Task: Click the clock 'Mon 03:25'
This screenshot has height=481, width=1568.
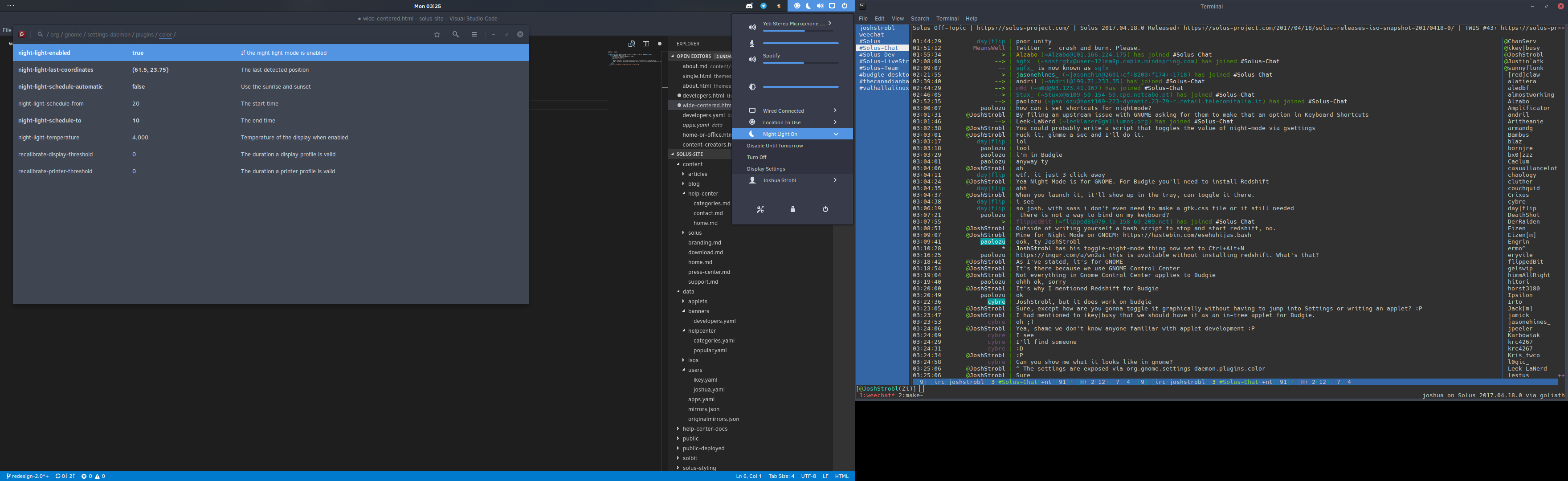Action: [427, 6]
